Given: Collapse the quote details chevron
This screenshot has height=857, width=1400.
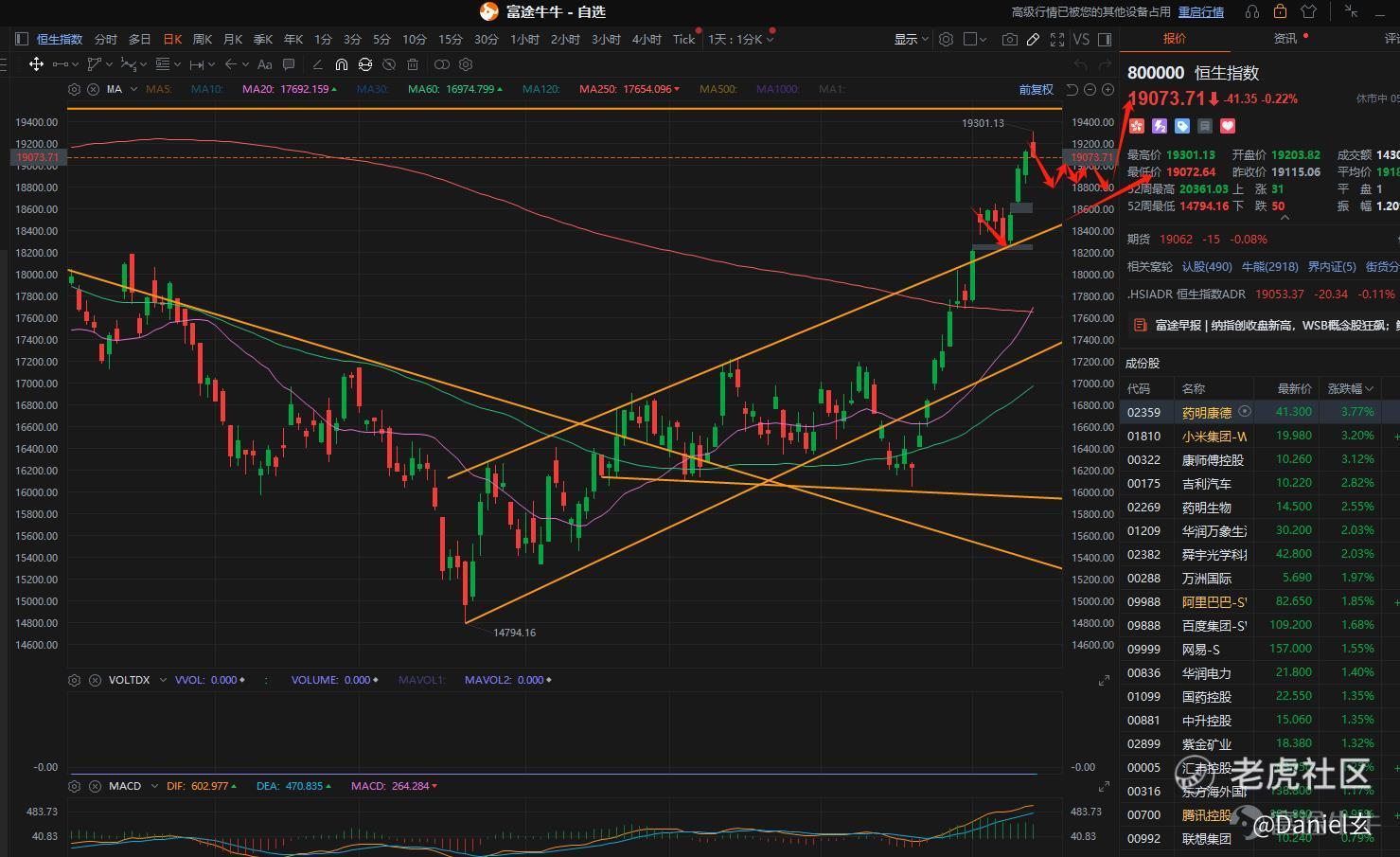Looking at the screenshot, I should click(x=1285, y=218).
